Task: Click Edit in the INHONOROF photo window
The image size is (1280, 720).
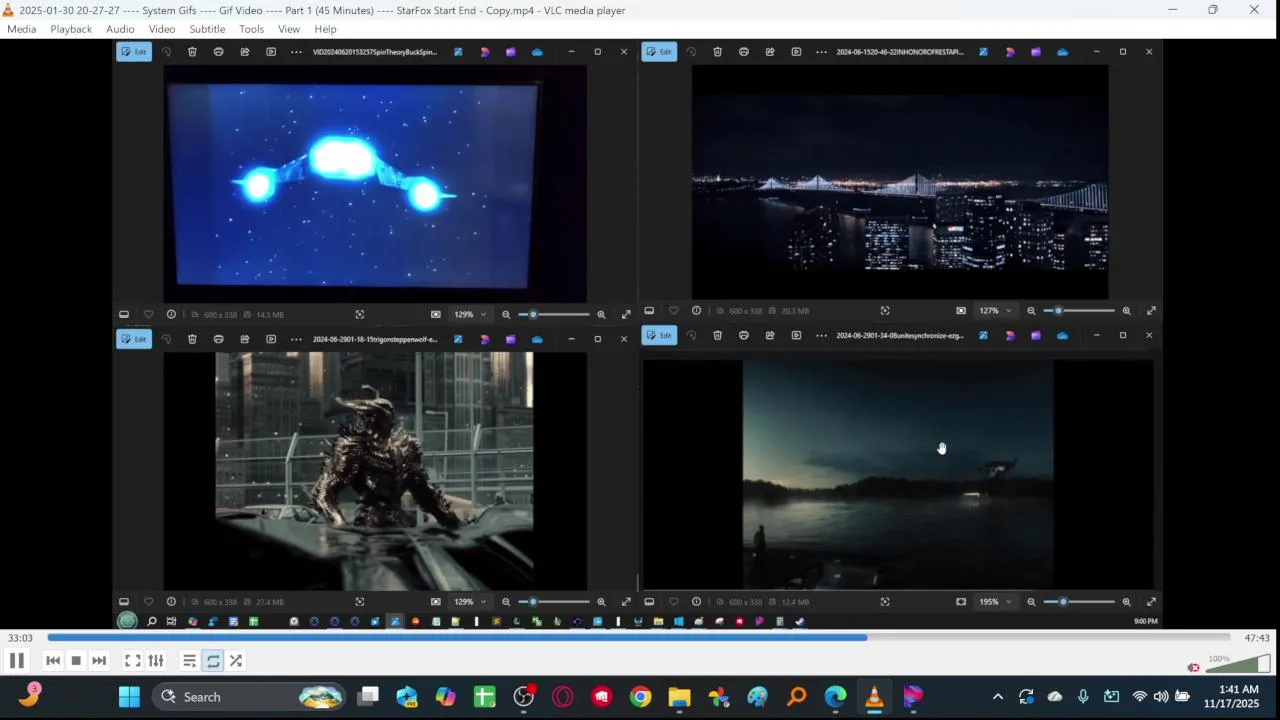Action: pyautogui.click(x=659, y=52)
